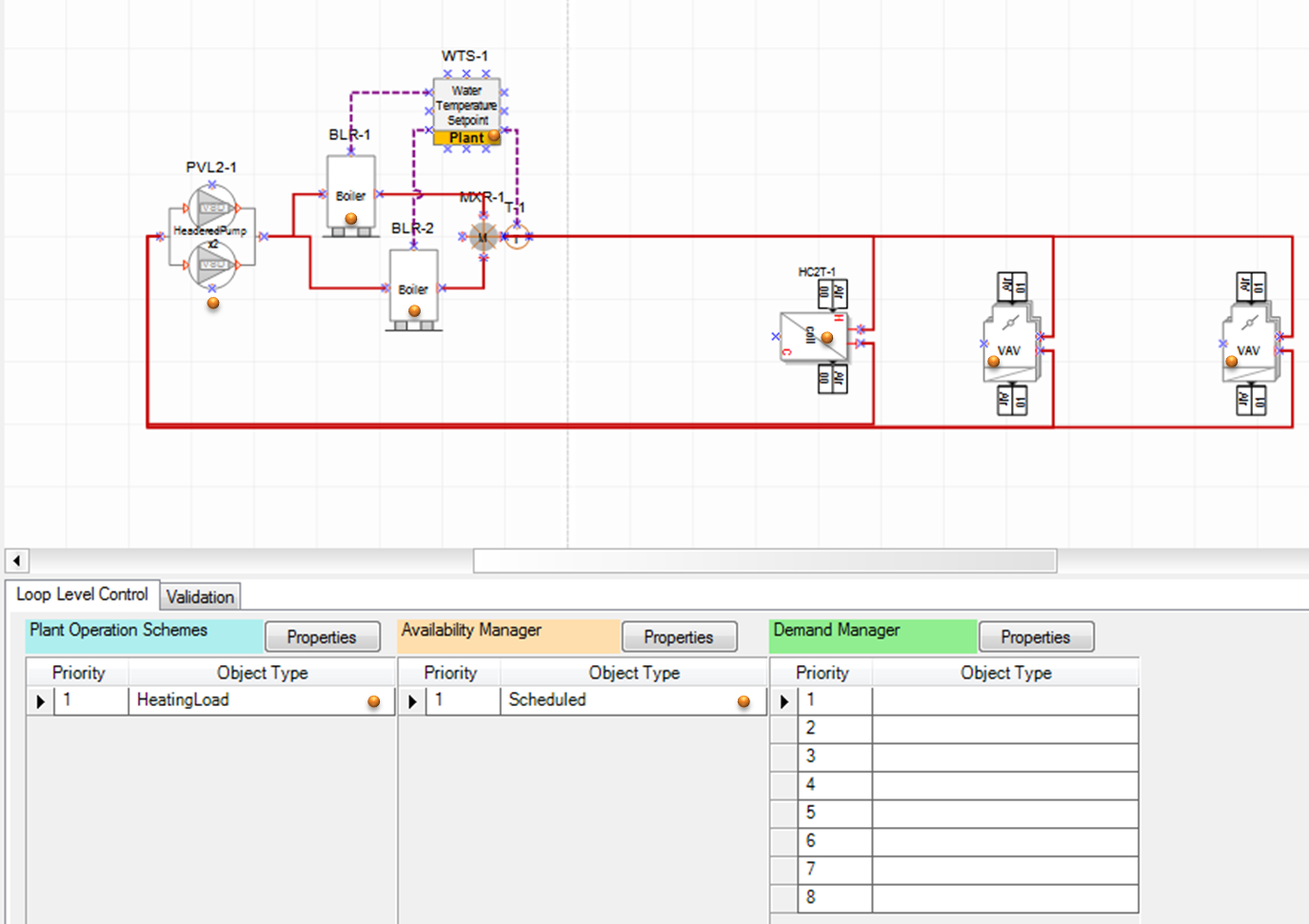Click the horizontal scrollbar left arrow
Screen dimensions: 1309x924
point(17,560)
